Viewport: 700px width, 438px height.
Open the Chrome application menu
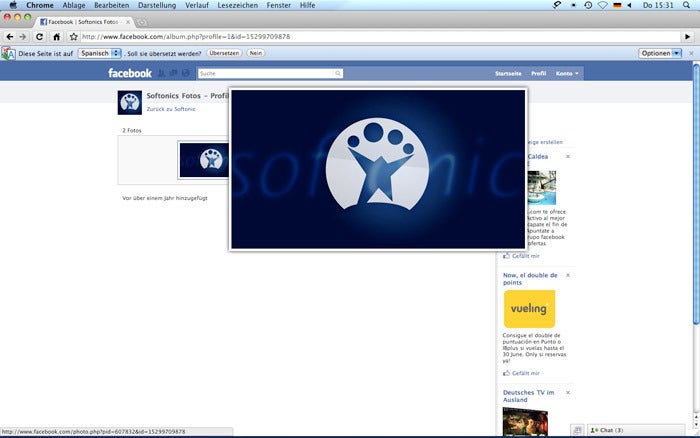pyautogui.click(x=40, y=5)
